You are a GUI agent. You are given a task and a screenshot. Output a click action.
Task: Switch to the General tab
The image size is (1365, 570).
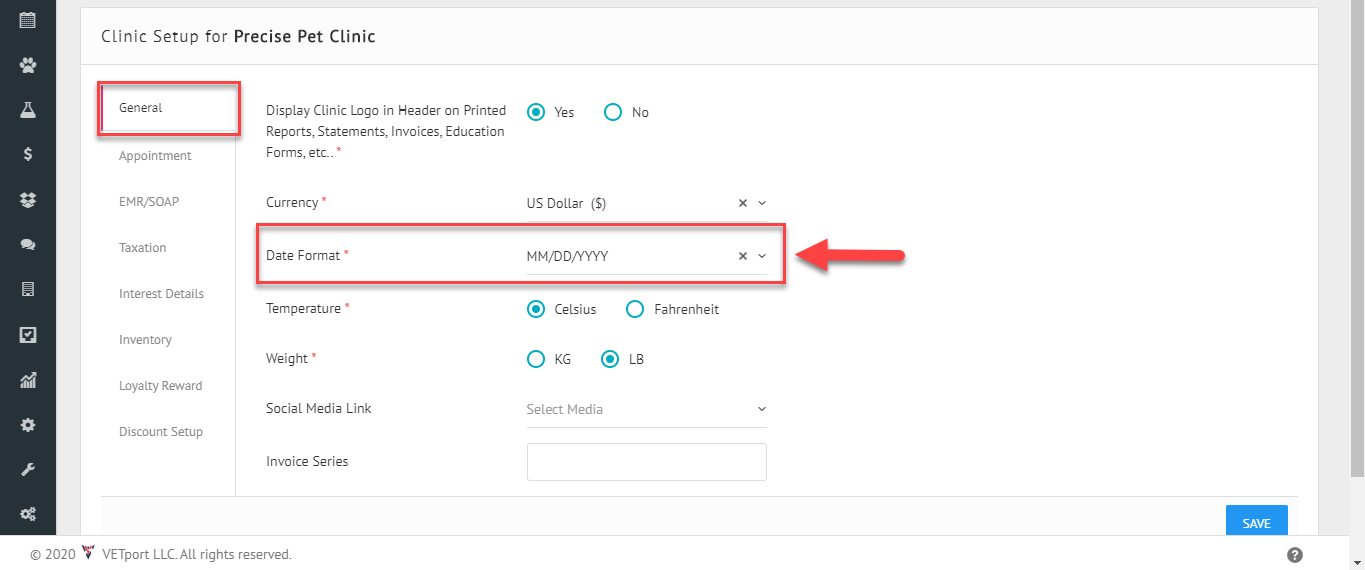(x=140, y=108)
